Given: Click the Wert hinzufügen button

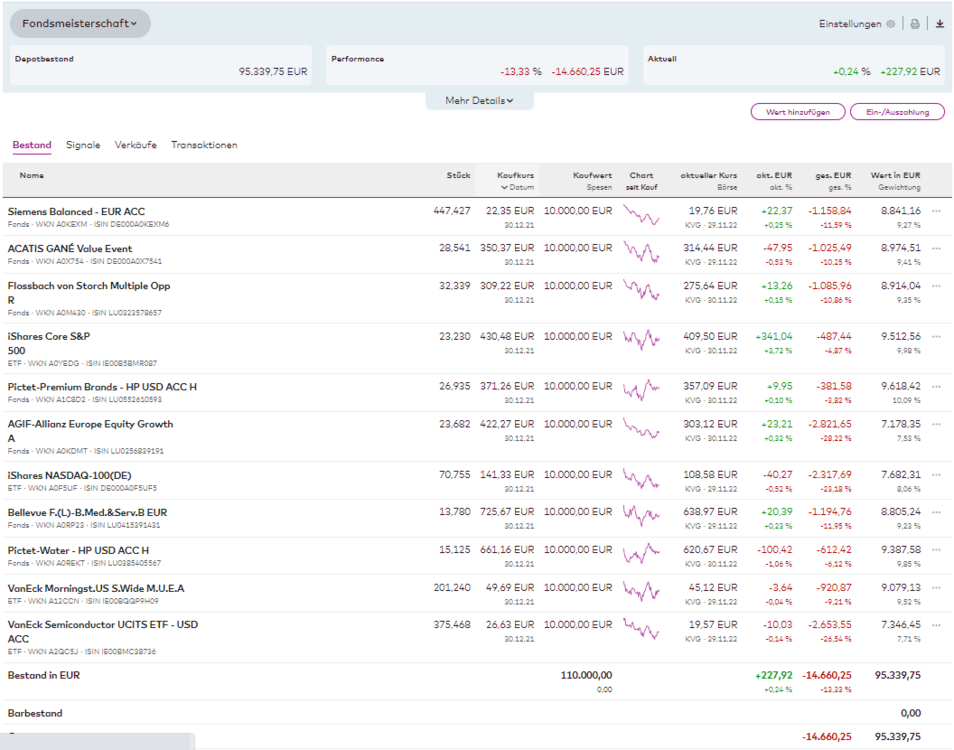Looking at the screenshot, I should pos(797,112).
